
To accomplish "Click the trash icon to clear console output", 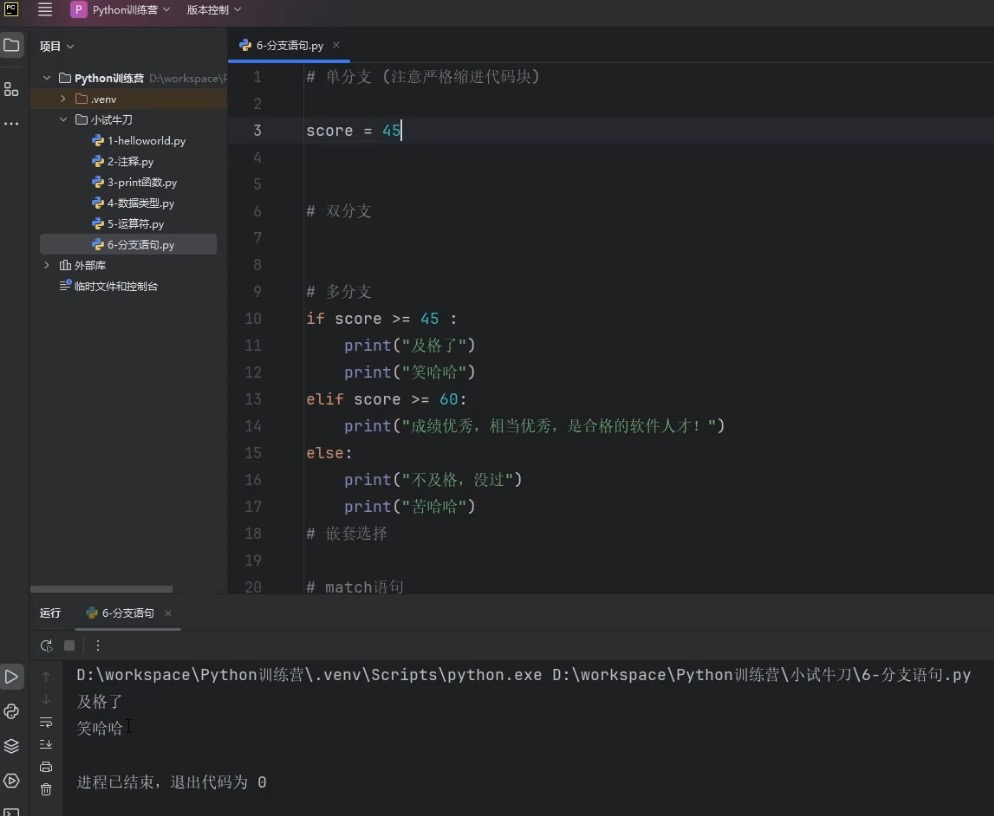I will point(46,789).
